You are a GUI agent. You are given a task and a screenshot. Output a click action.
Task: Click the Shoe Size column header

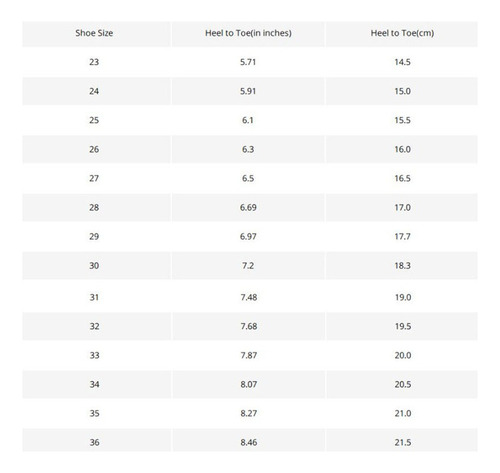pyautogui.click(x=94, y=33)
